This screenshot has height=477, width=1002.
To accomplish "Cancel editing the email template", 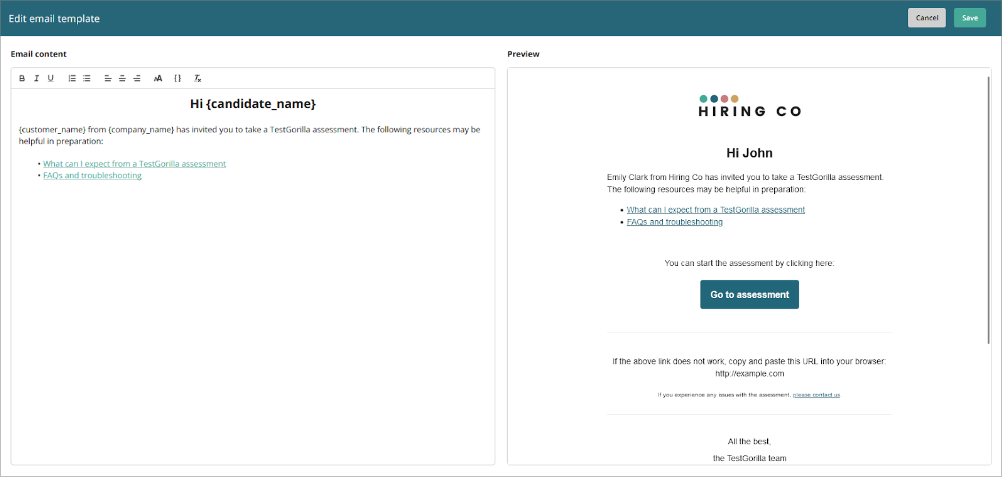I will (927, 18).
